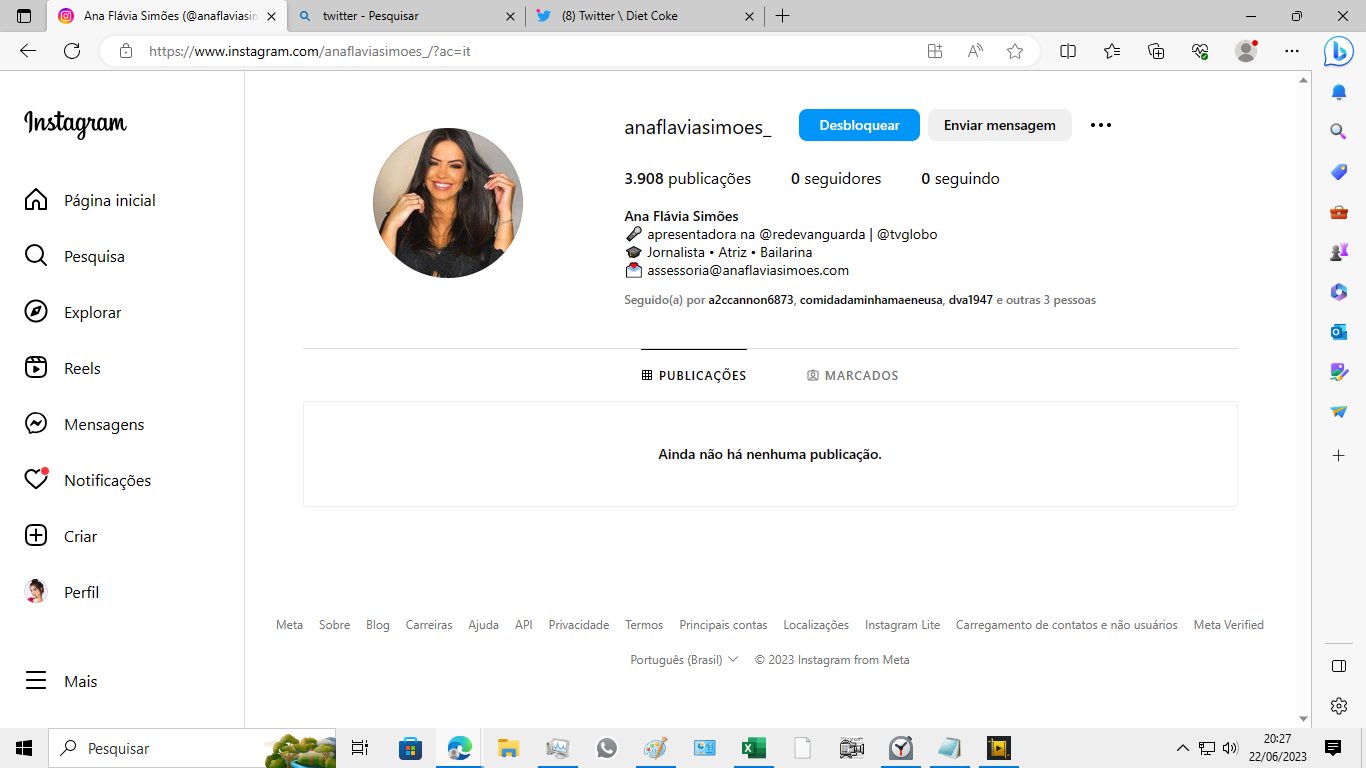Open Página inicial in the Instagram sidebar

click(90, 200)
